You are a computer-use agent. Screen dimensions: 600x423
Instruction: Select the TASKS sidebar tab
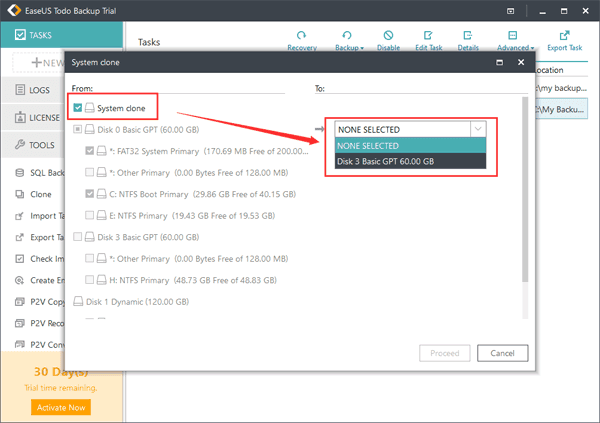pyautogui.click(x=62, y=35)
